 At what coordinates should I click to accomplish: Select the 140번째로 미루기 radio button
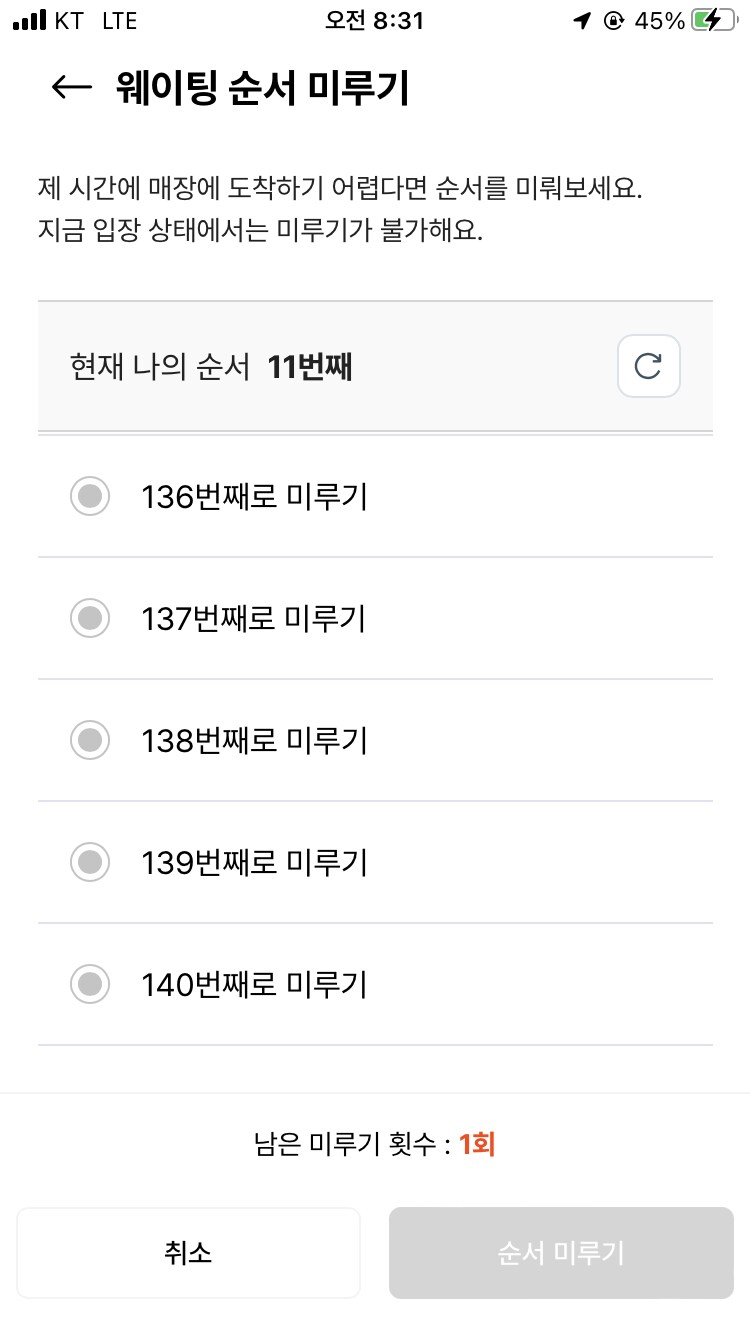(90, 984)
